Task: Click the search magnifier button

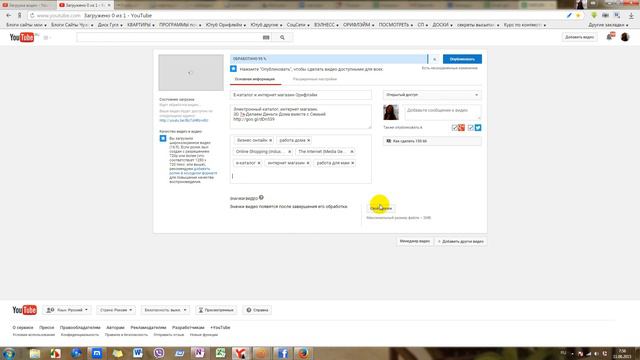Action: (282, 38)
